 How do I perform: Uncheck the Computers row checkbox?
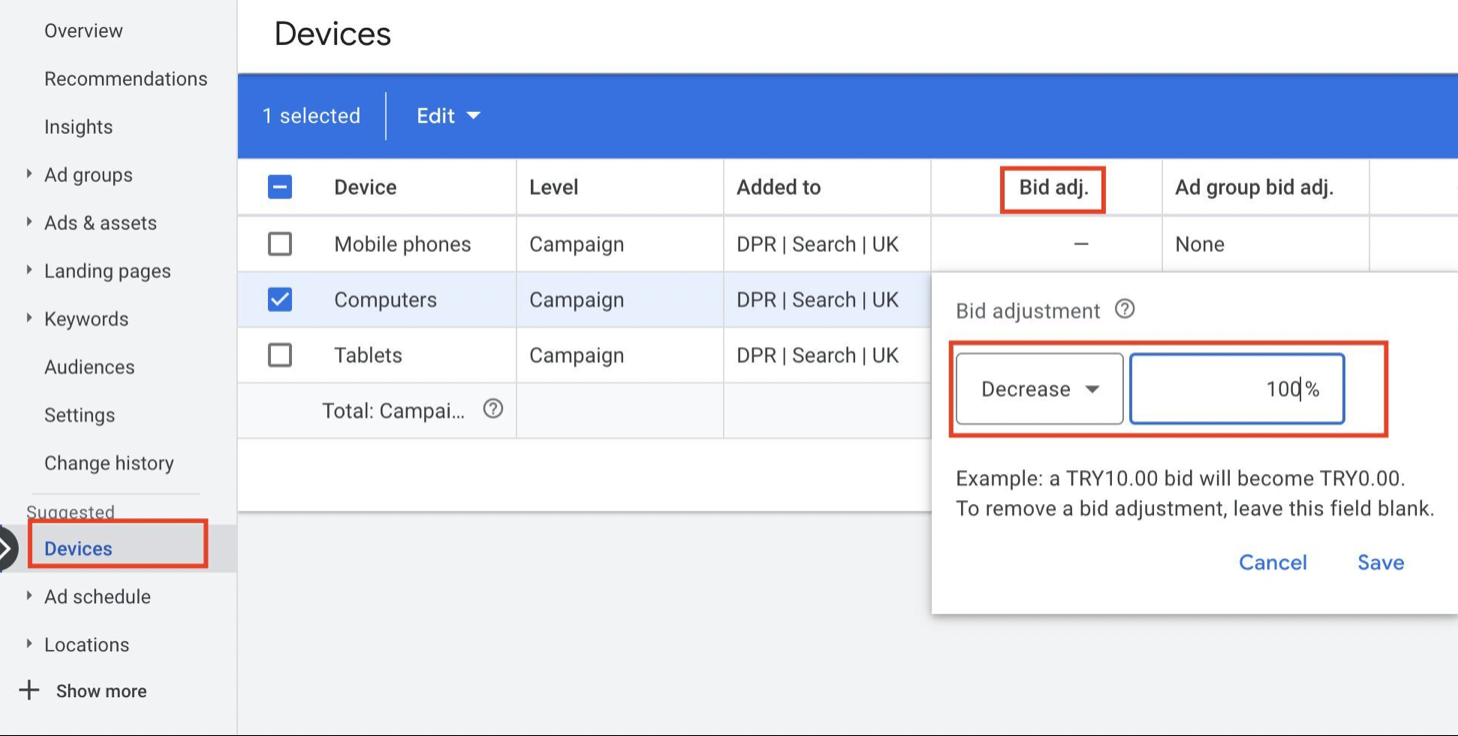280,300
